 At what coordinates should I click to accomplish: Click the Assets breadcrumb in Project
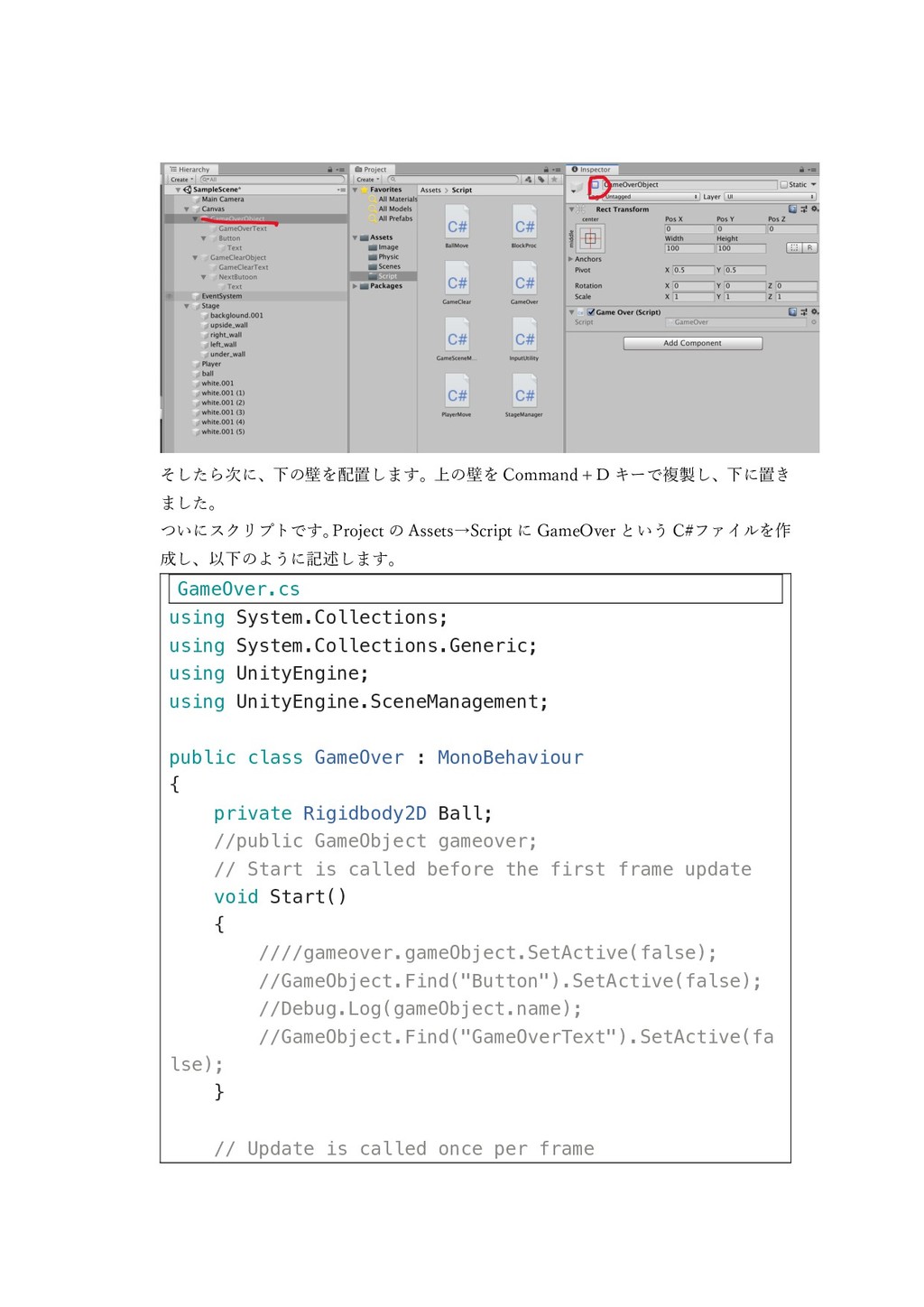tap(430, 190)
